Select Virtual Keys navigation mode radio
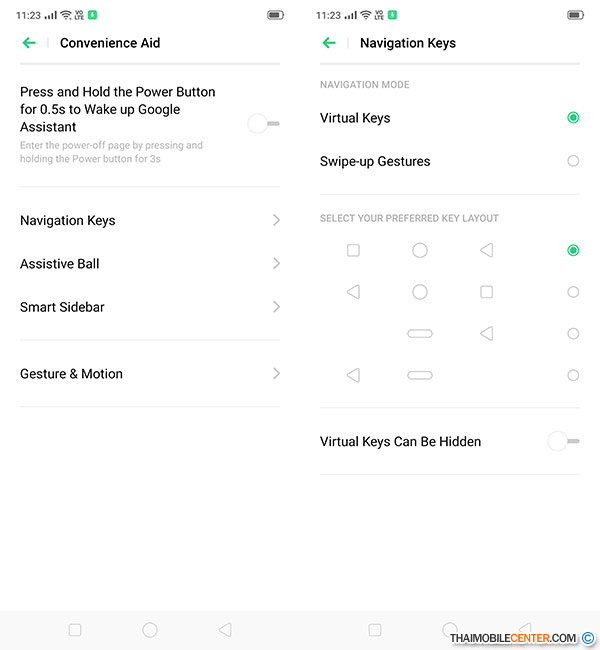The width and height of the screenshot is (600, 650). tap(573, 118)
